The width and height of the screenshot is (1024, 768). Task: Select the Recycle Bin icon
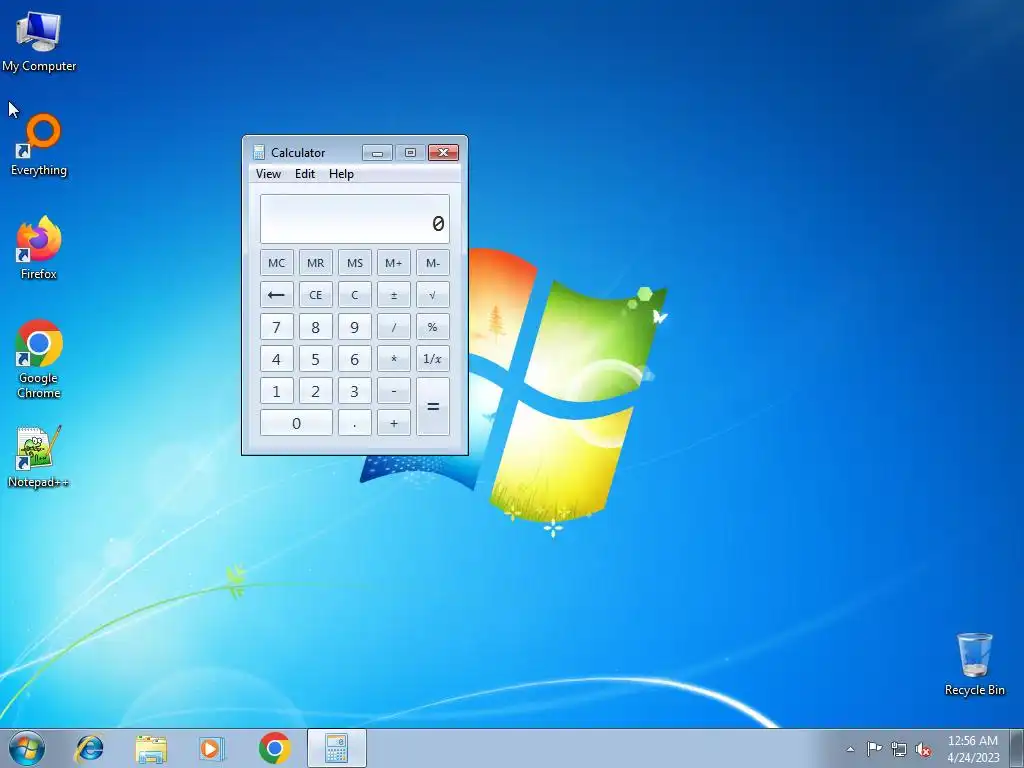974,664
